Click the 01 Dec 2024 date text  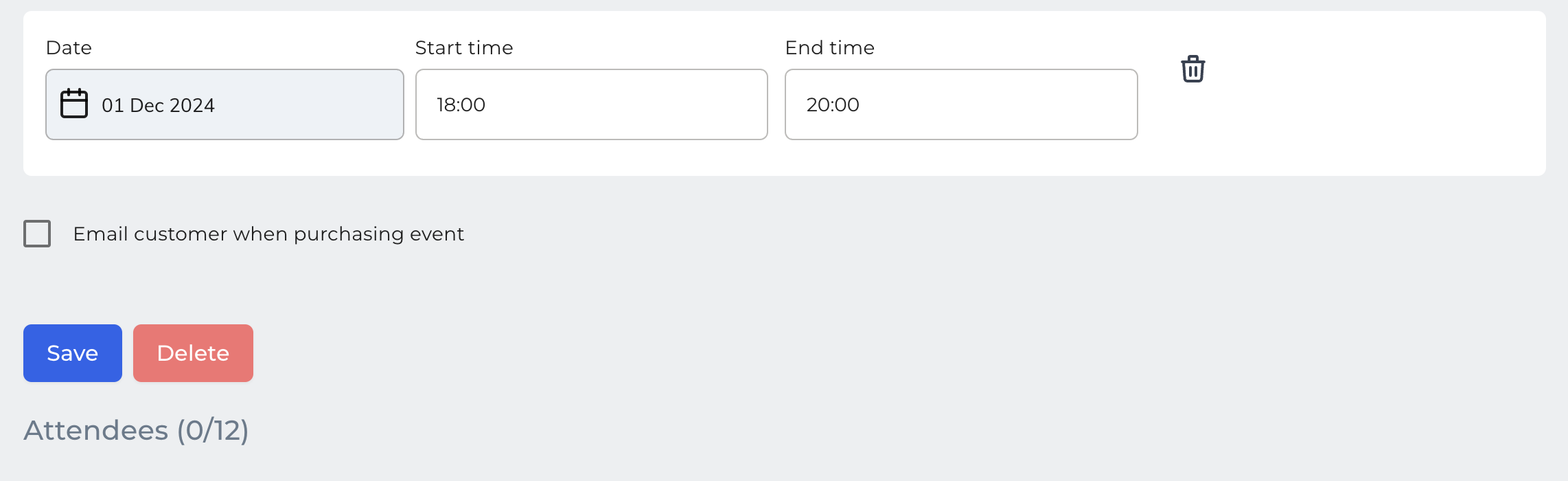pos(158,105)
